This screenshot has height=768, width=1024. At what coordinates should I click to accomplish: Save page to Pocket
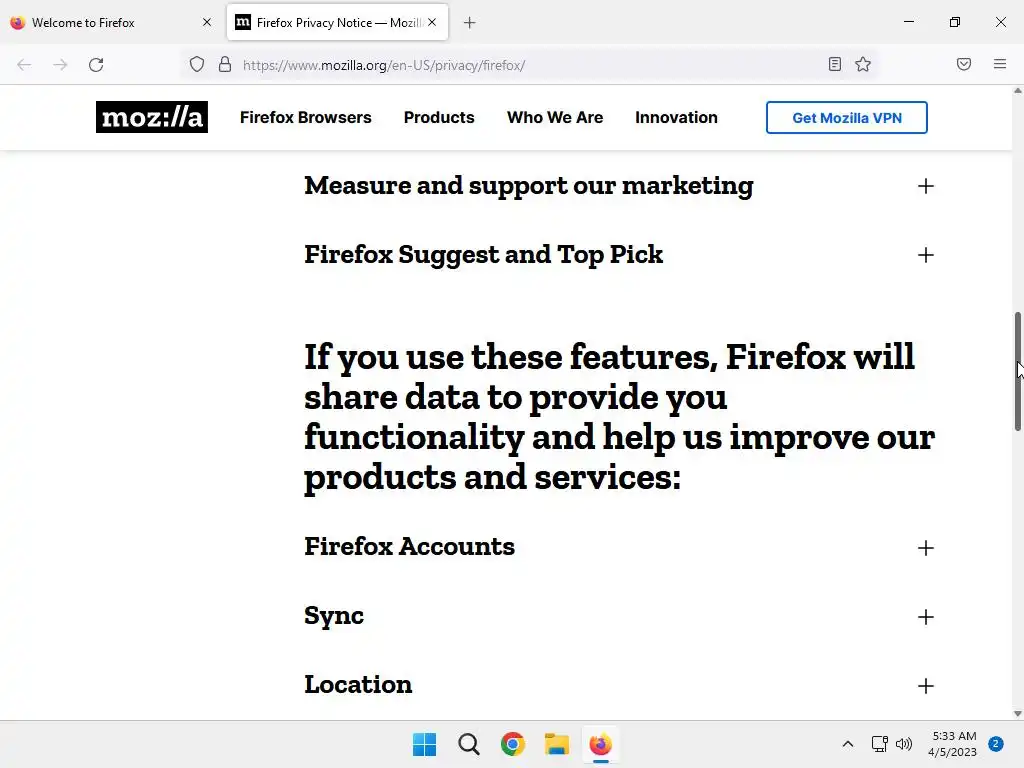[964, 64]
